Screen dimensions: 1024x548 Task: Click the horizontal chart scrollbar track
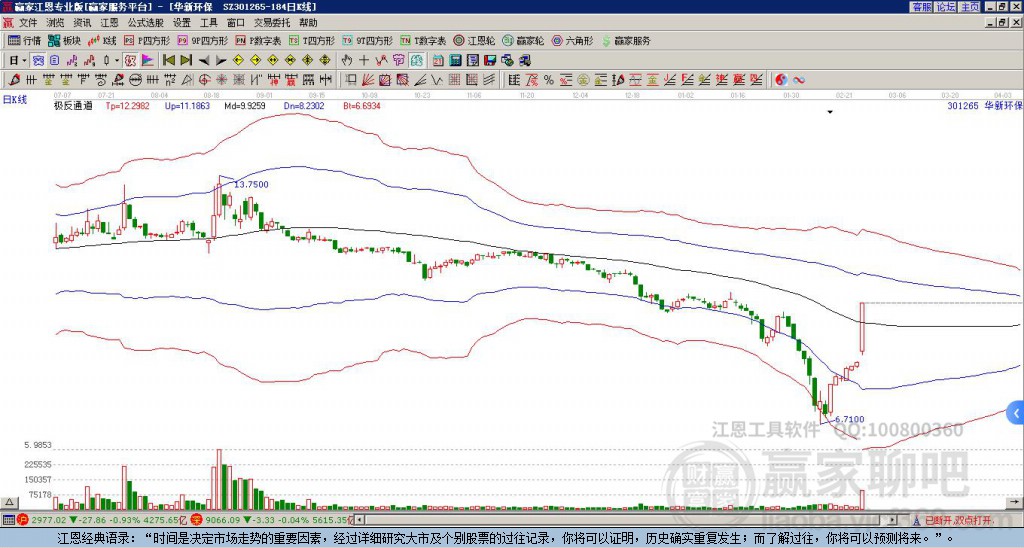pos(627,521)
